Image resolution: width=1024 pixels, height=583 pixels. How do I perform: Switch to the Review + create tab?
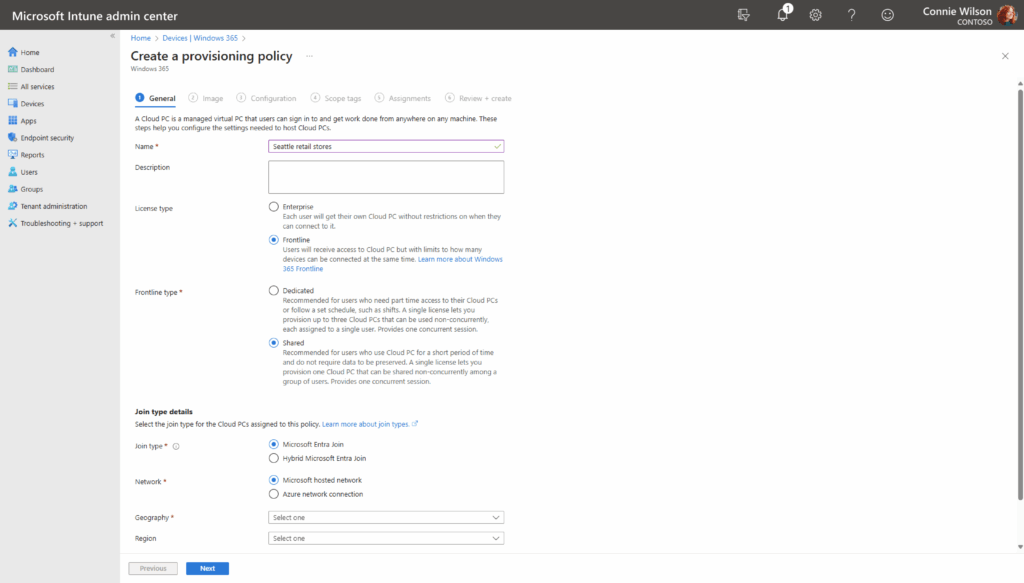point(479,99)
